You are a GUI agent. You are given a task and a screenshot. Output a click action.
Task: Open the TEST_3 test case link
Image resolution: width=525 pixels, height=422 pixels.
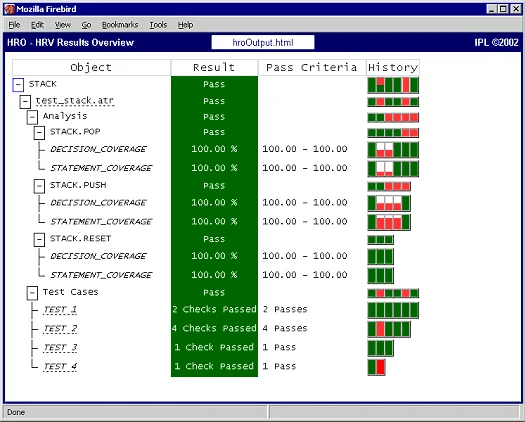click(x=60, y=348)
